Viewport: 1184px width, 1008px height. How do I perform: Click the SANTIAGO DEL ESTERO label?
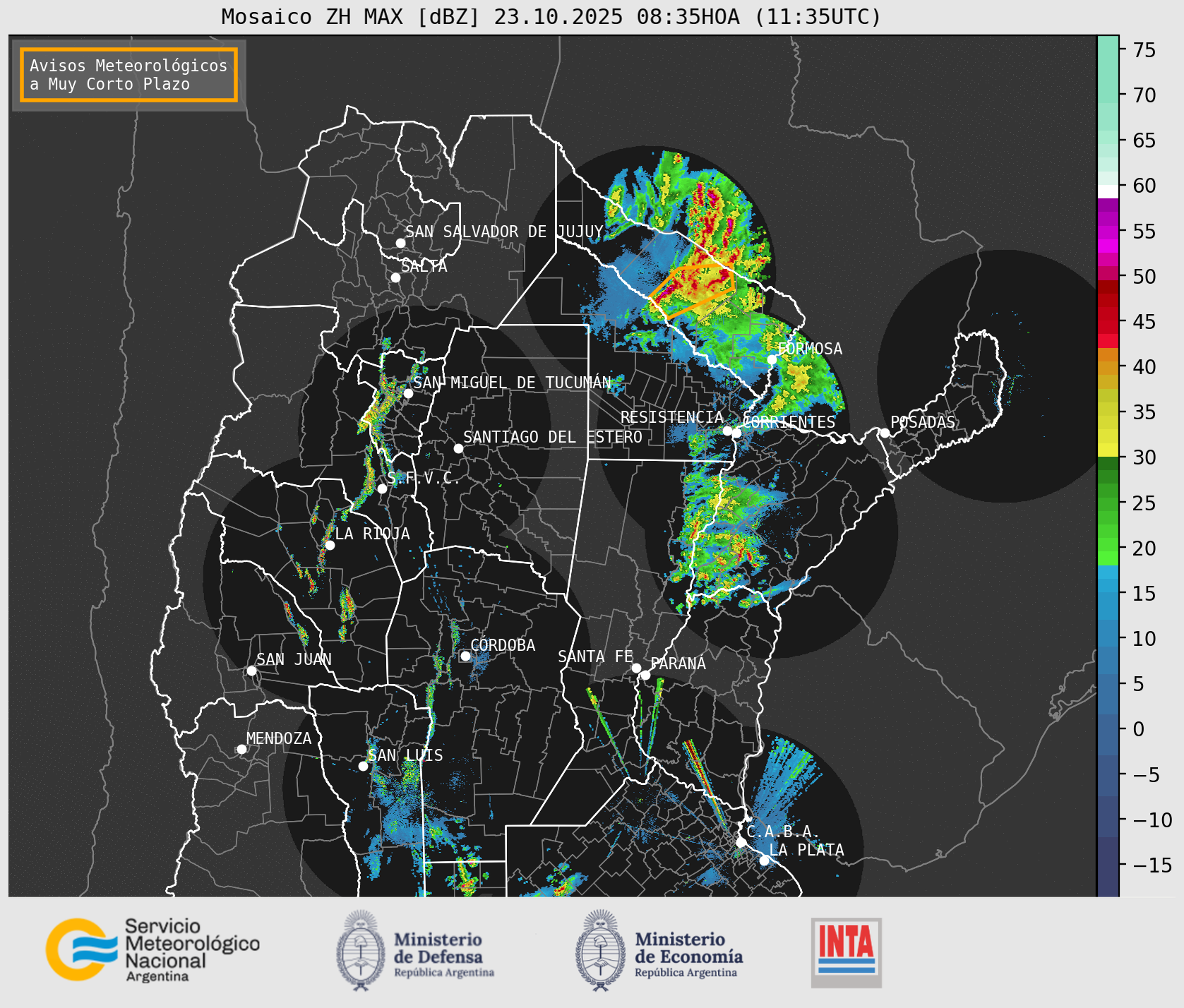point(553,437)
